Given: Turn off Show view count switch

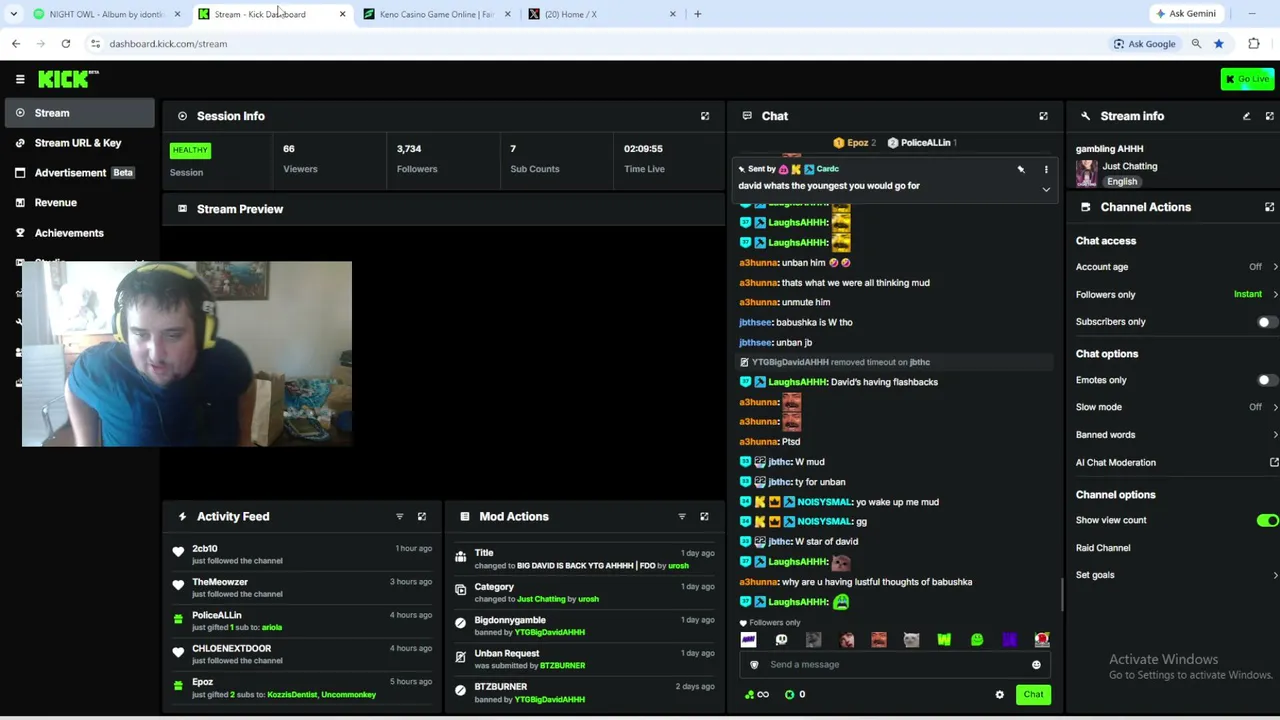Looking at the screenshot, I should 1267,520.
